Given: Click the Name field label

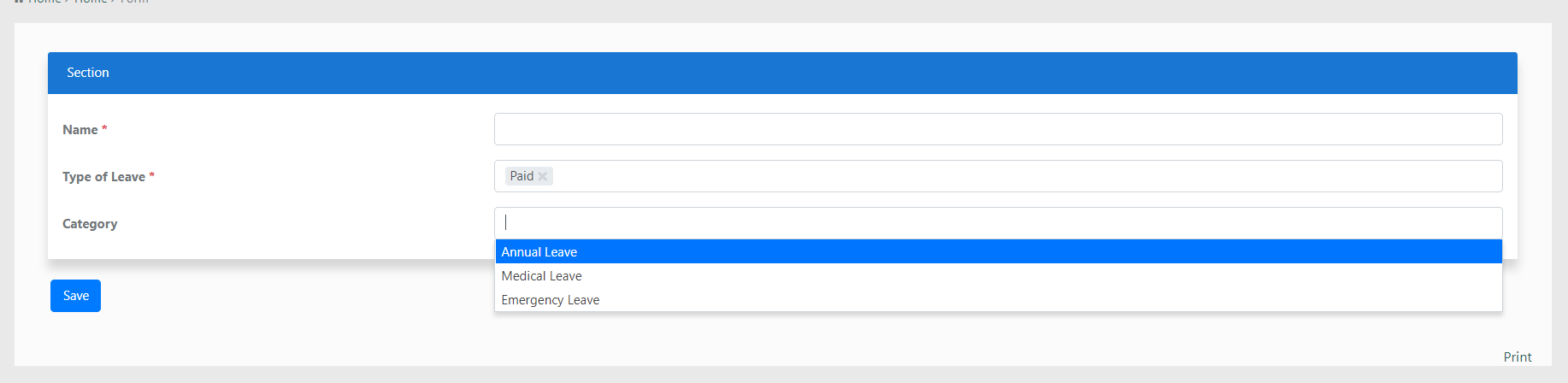Looking at the screenshot, I should (x=80, y=130).
